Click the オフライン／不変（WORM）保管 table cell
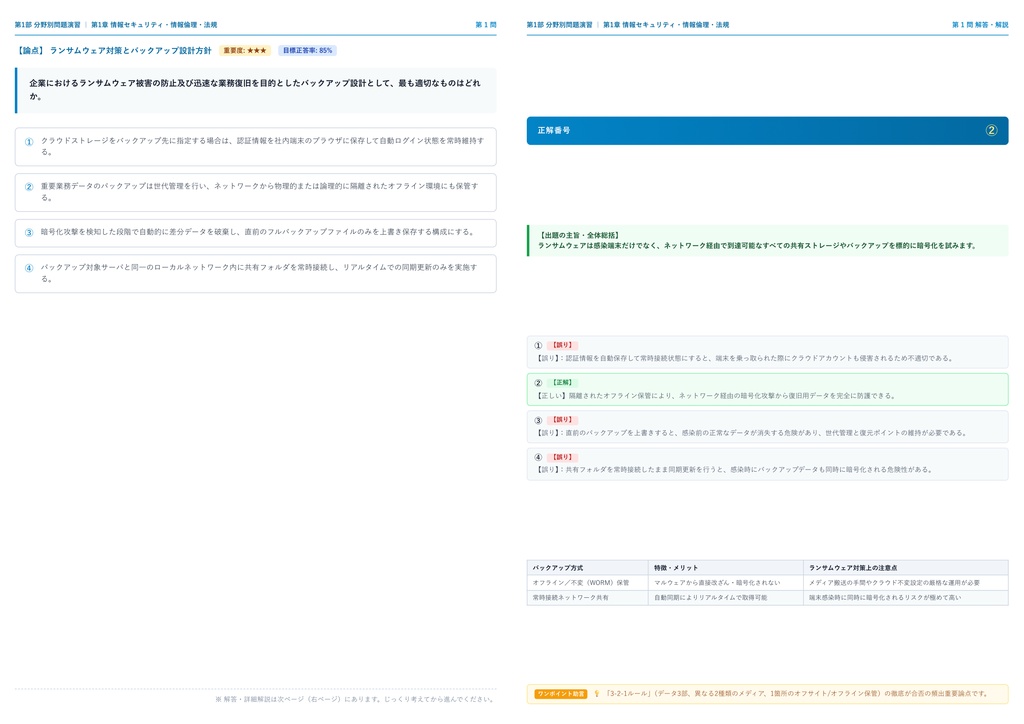This screenshot has width=1024, height=724. point(587,582)
